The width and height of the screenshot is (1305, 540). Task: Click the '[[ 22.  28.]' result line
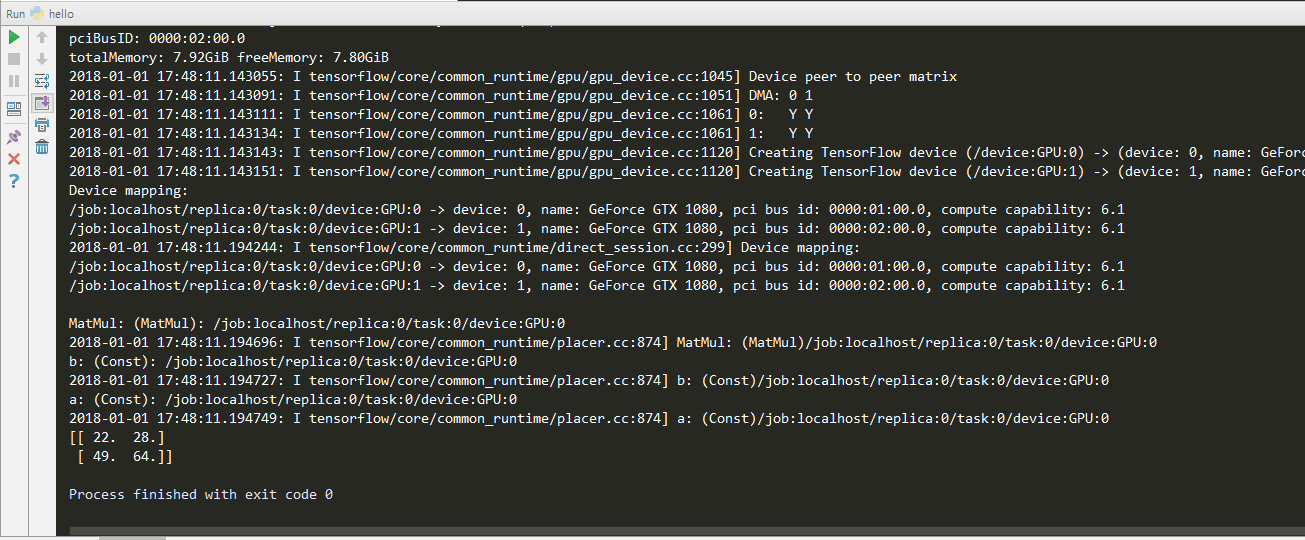(x=117, y=437)
